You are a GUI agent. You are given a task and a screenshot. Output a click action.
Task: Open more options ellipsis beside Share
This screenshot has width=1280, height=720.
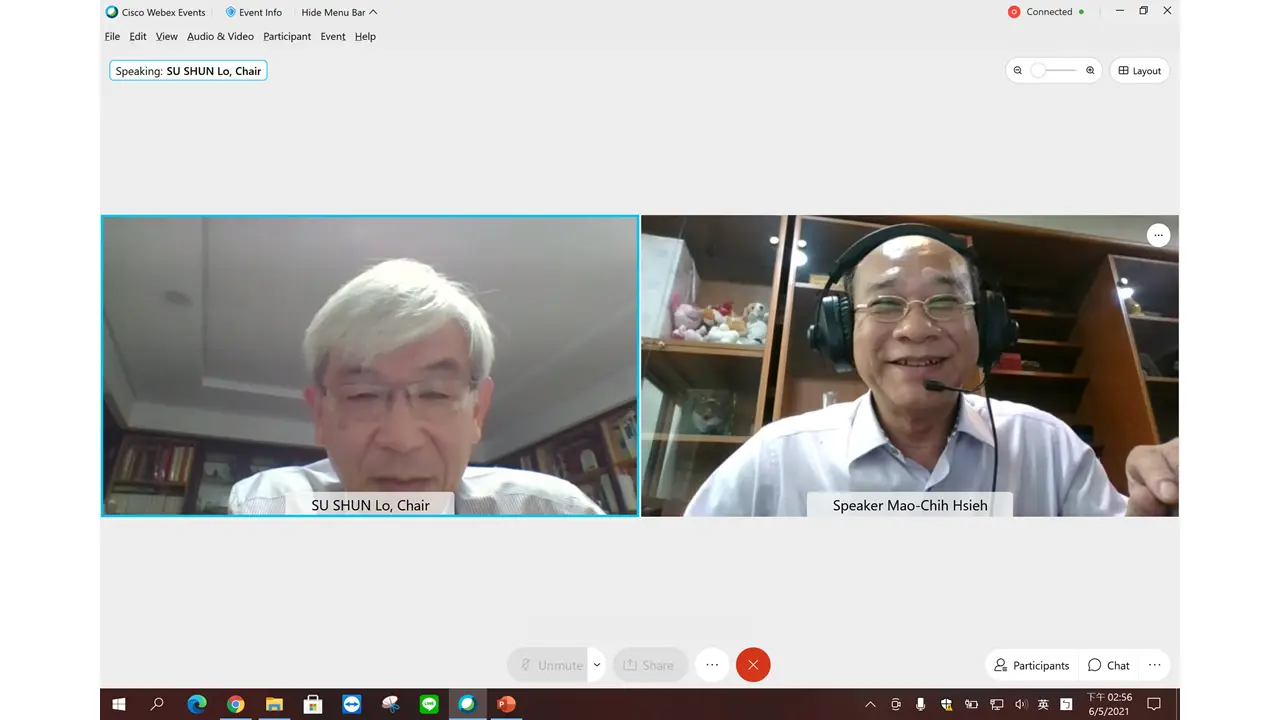712,665
